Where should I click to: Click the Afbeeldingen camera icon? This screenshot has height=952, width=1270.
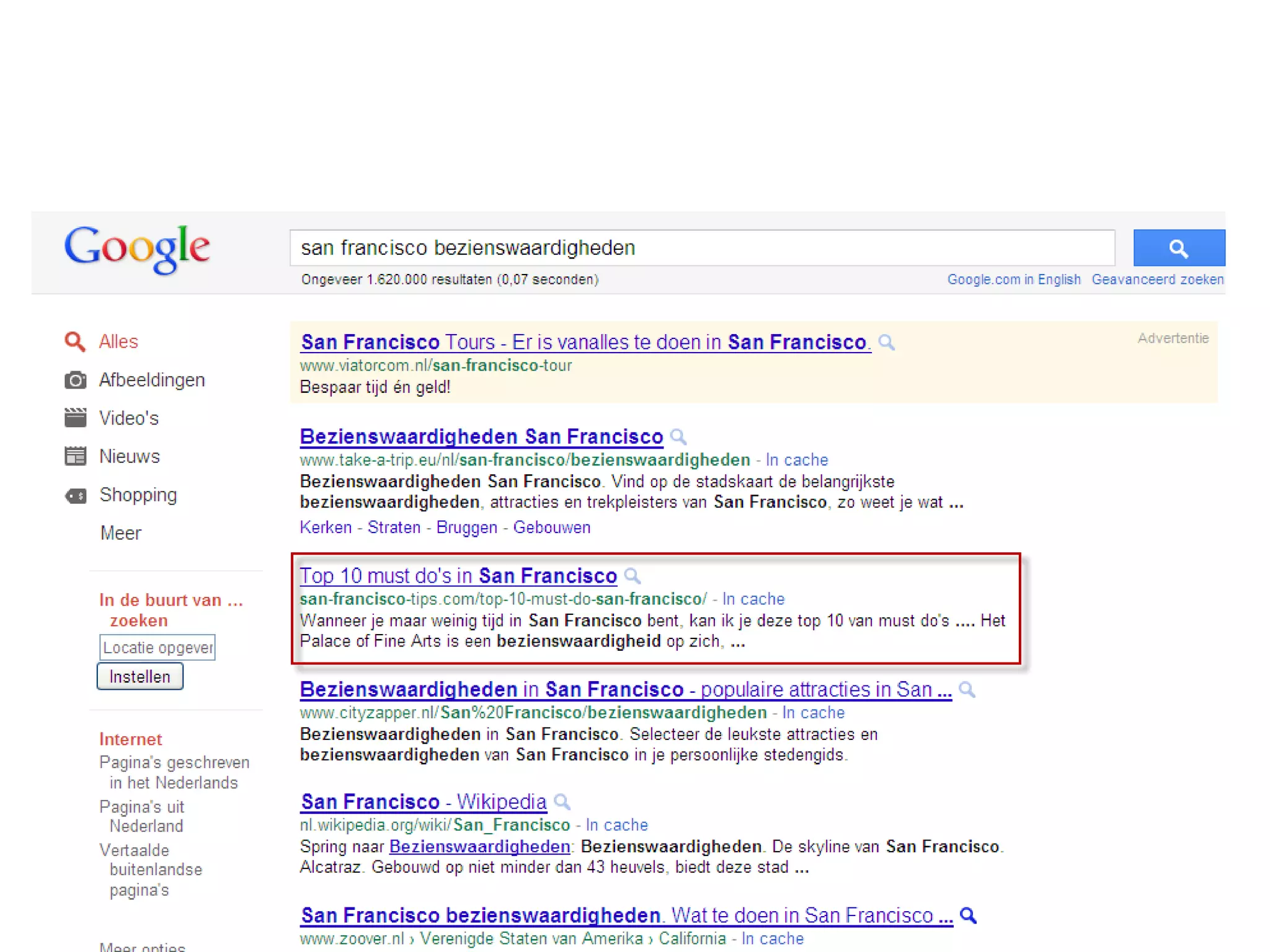tap(75, 380)
